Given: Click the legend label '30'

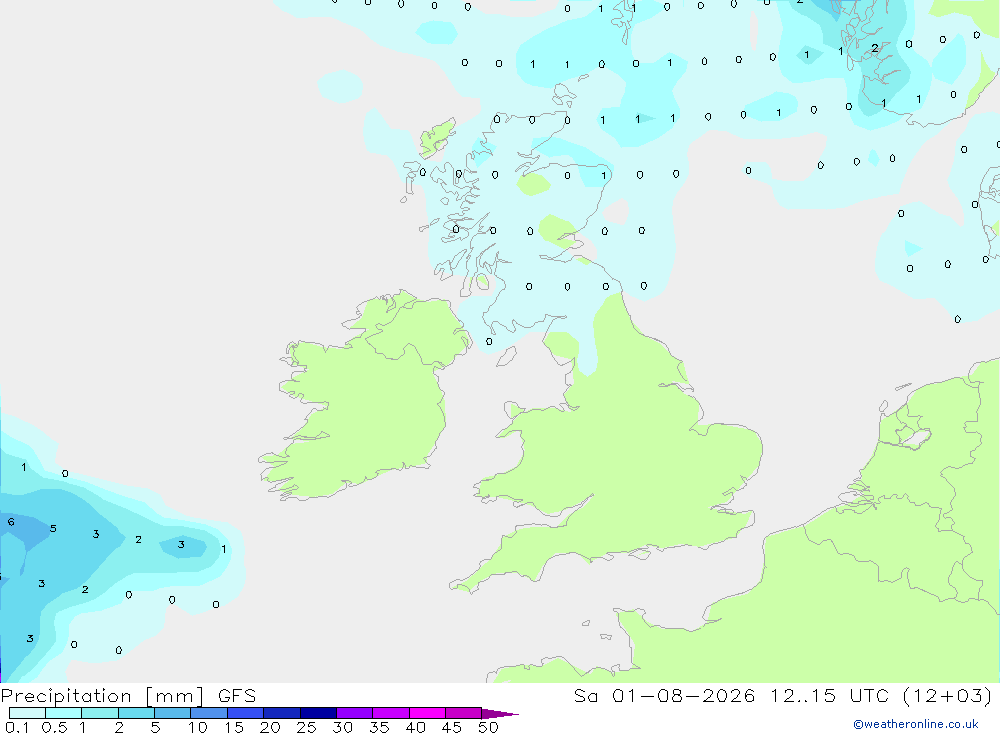Looking at the screenshot, I should pos(342,727).
